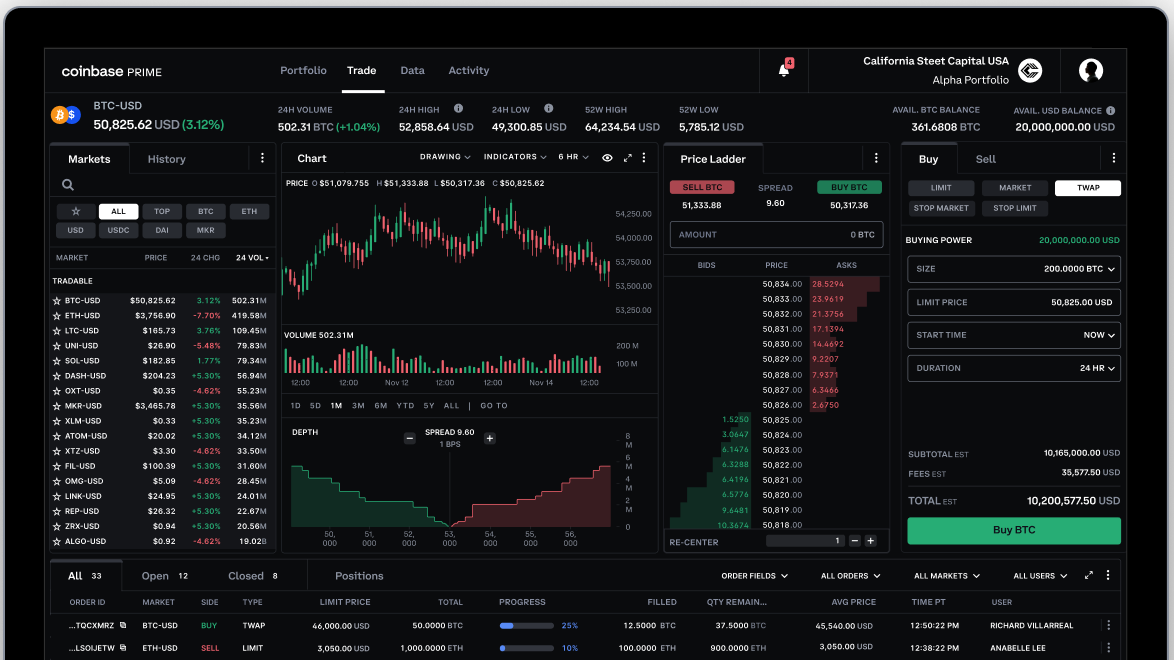Click info icon next to 24H HIGH
The image size is (1174, 660).
(x=458, y=109)
